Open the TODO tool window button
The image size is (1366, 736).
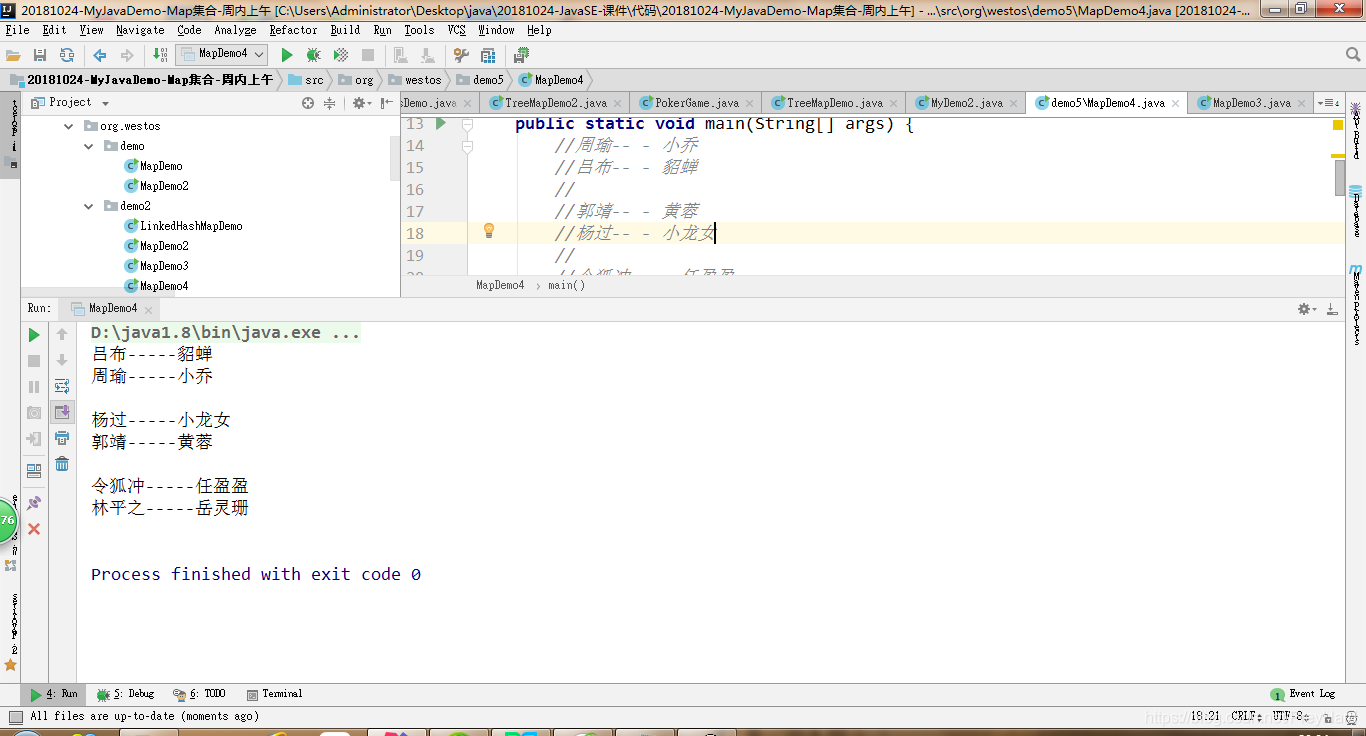200,694
